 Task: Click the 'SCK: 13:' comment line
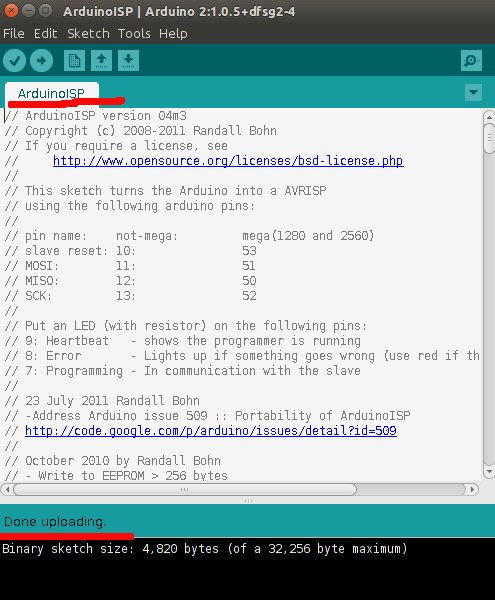tap(130, 295)
